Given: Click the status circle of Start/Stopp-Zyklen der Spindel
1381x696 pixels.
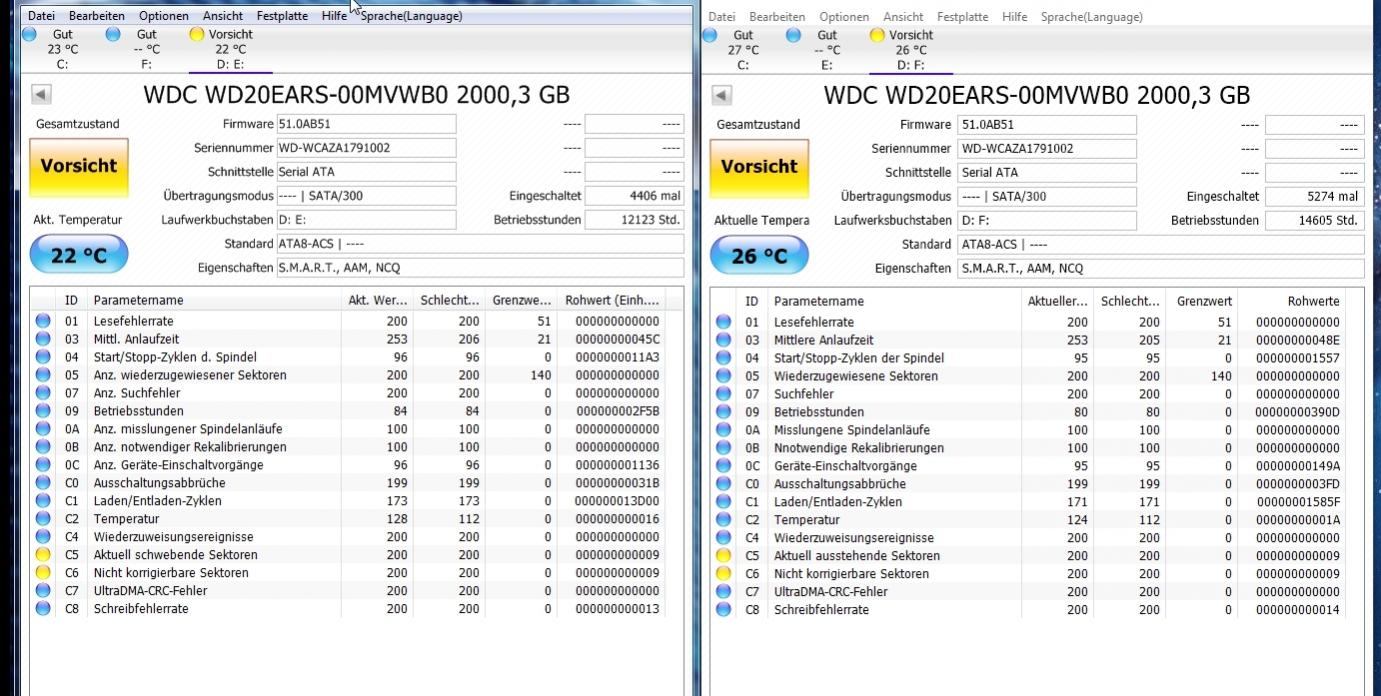Looking at the screenshot, I should tap(723, 358).
